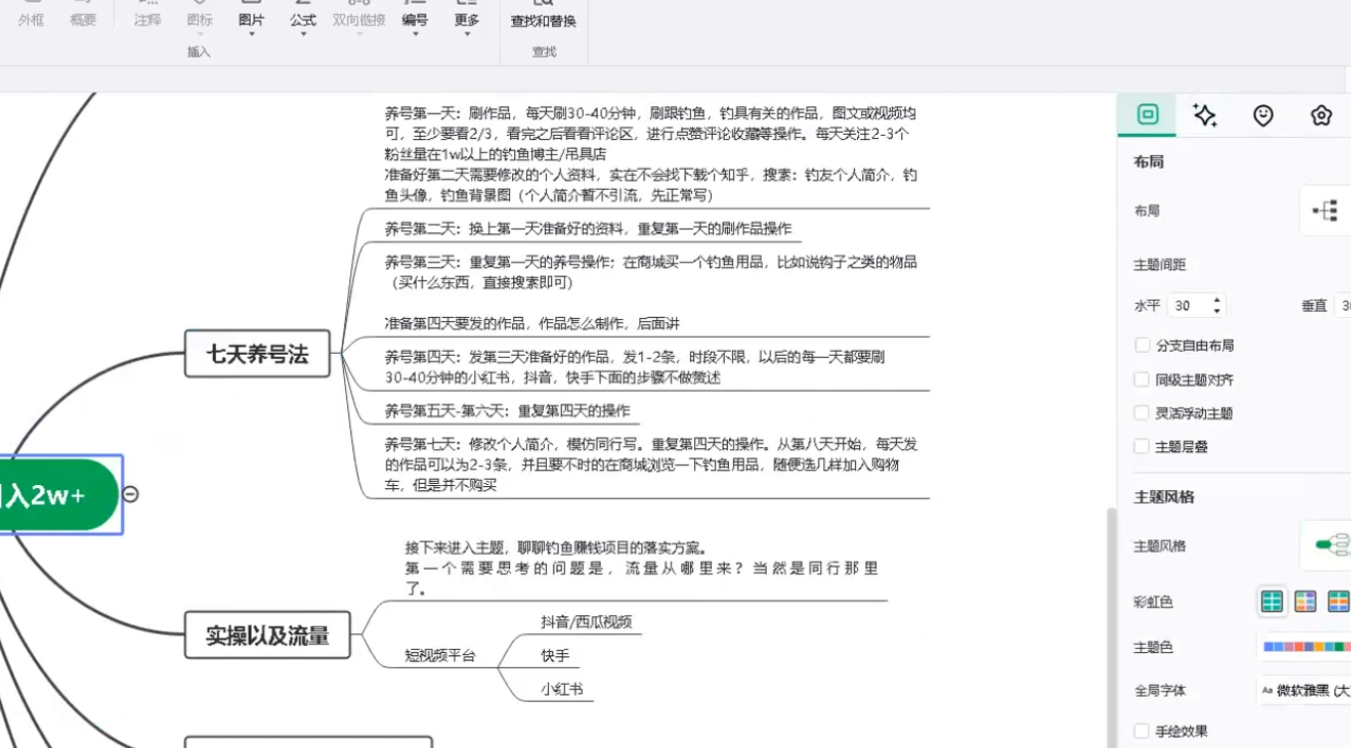Select the first rainbow color scheme
This screenshot has height=748, width=1351.
coord(1271,601)
